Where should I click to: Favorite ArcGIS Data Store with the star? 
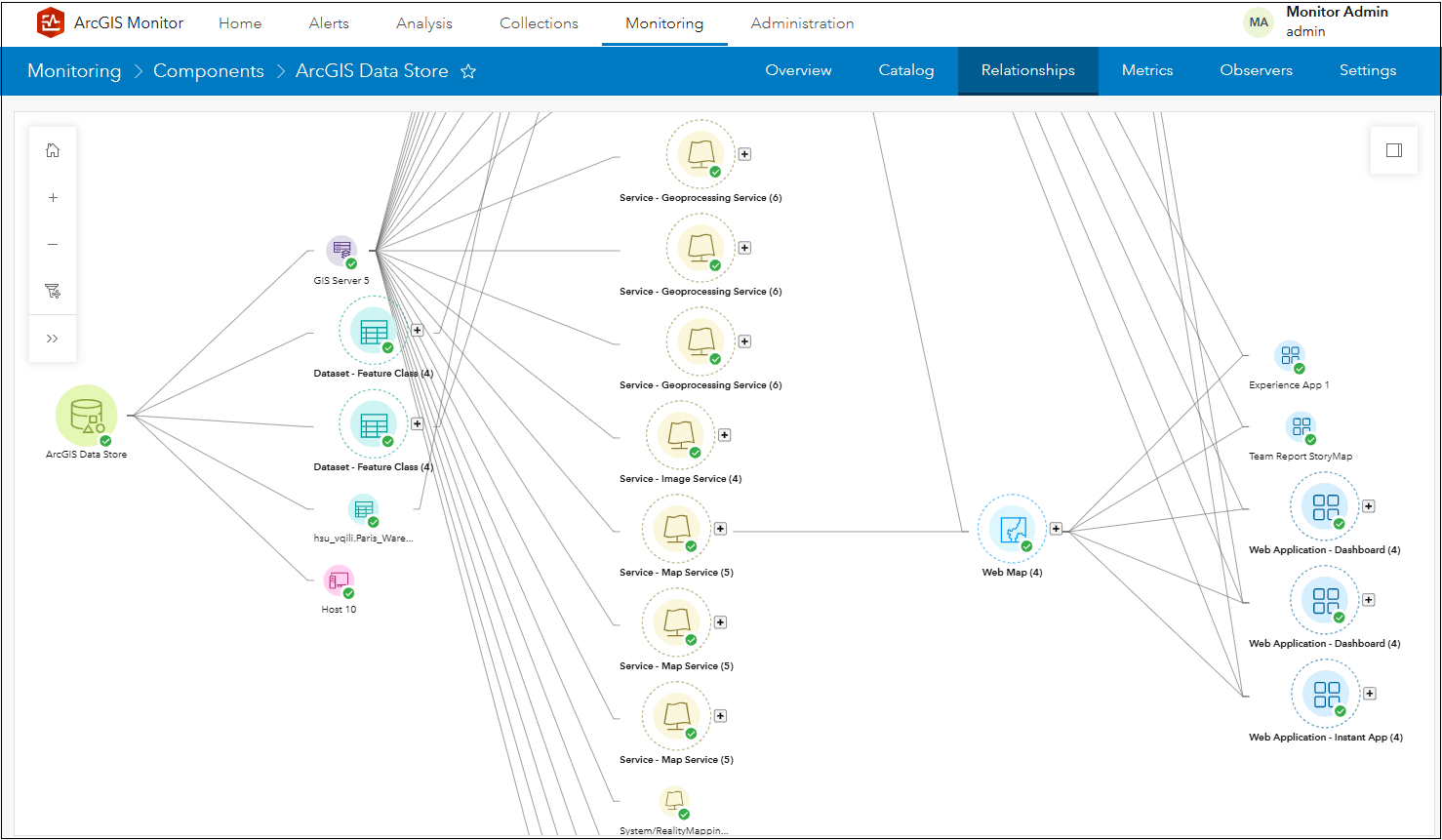pos(468,71)
